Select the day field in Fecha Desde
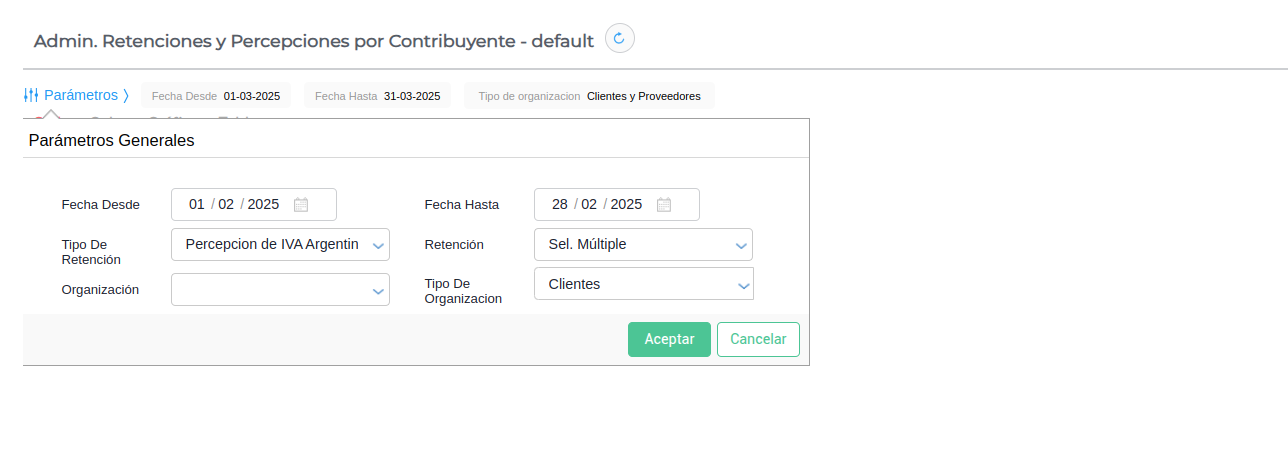Image resolution: width=1288 pixels, height=467 pixels. pos(197,204)
